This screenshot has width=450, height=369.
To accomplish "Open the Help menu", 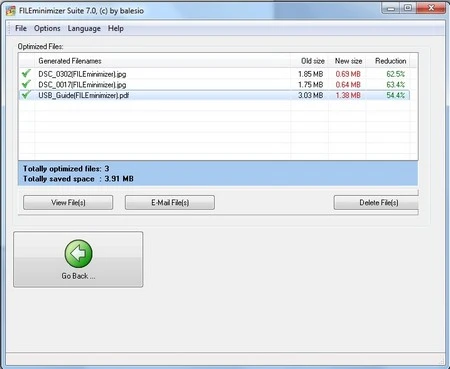I will pos(116,28).
